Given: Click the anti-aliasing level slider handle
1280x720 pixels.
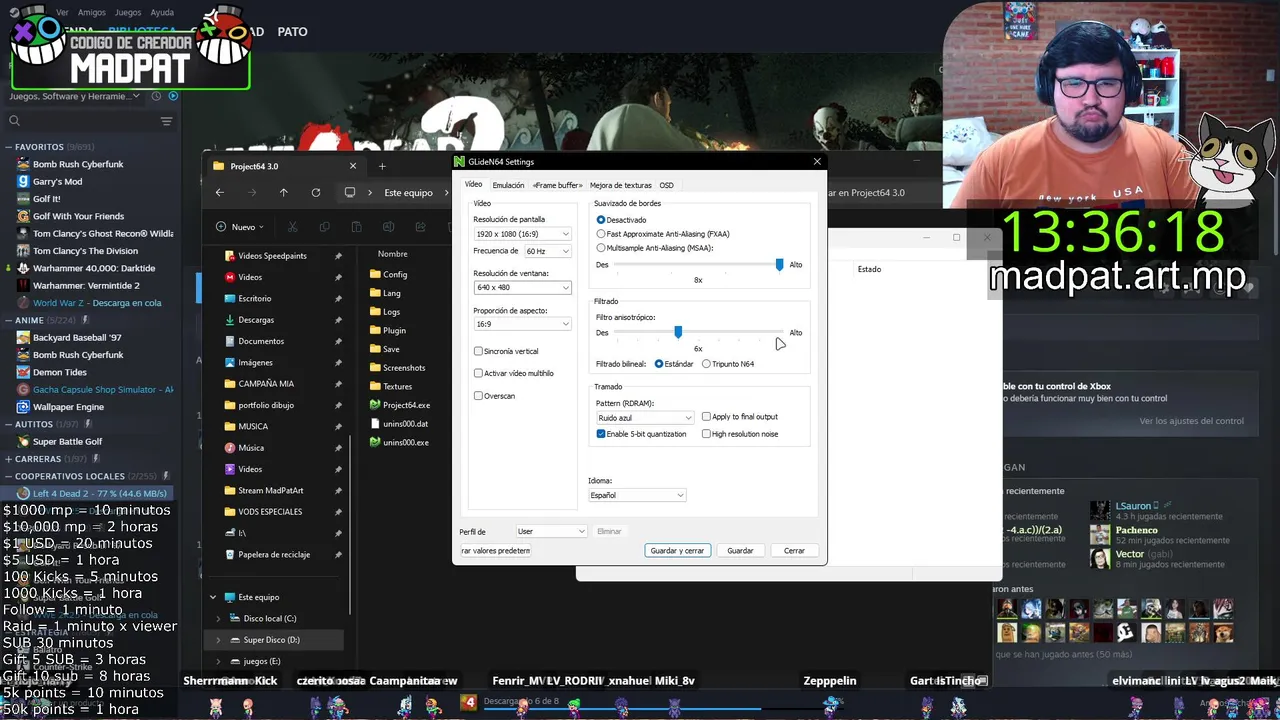Looking at the screenshot, I should (x=779, y=264).
